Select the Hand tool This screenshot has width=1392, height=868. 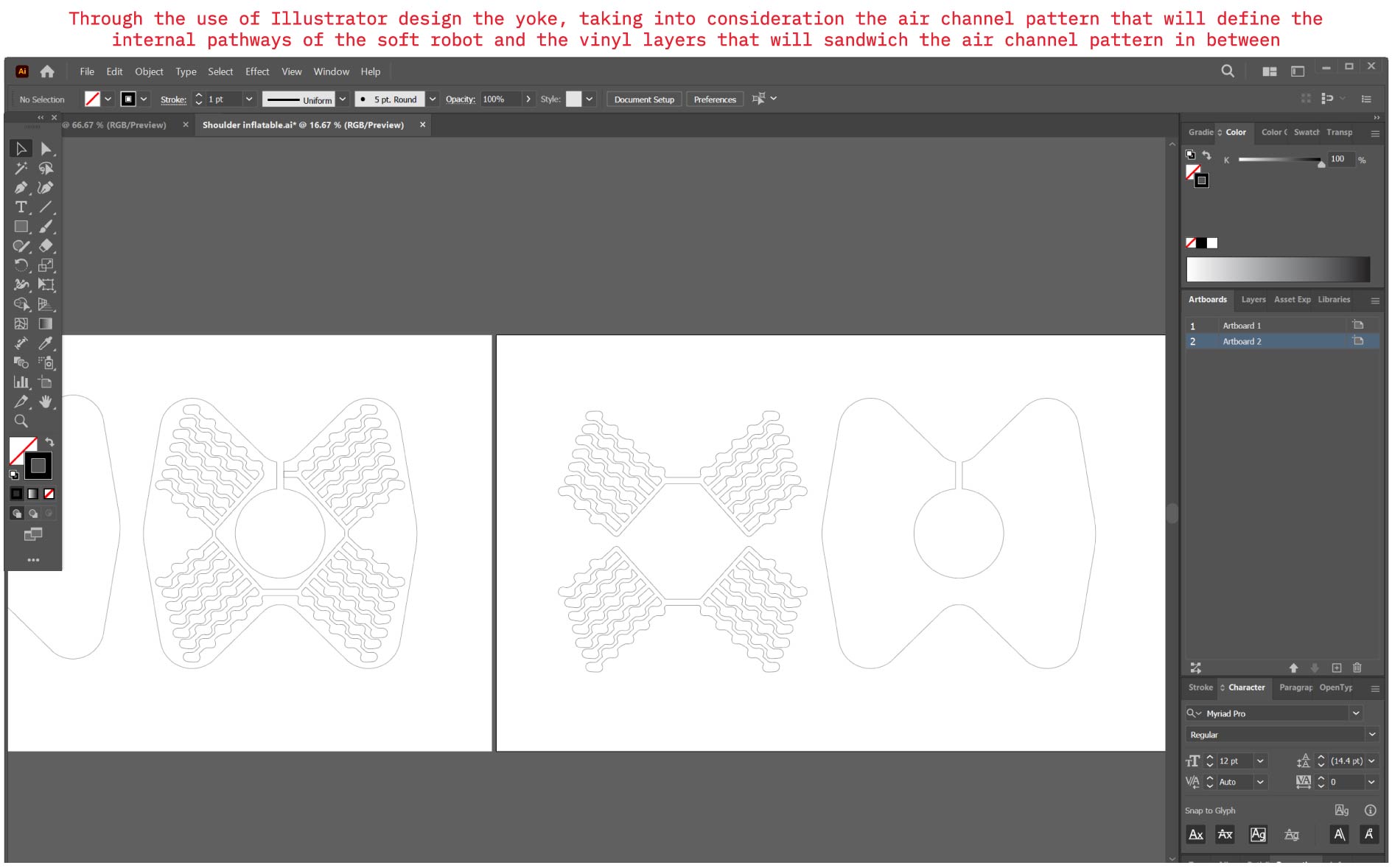point(46,402)
